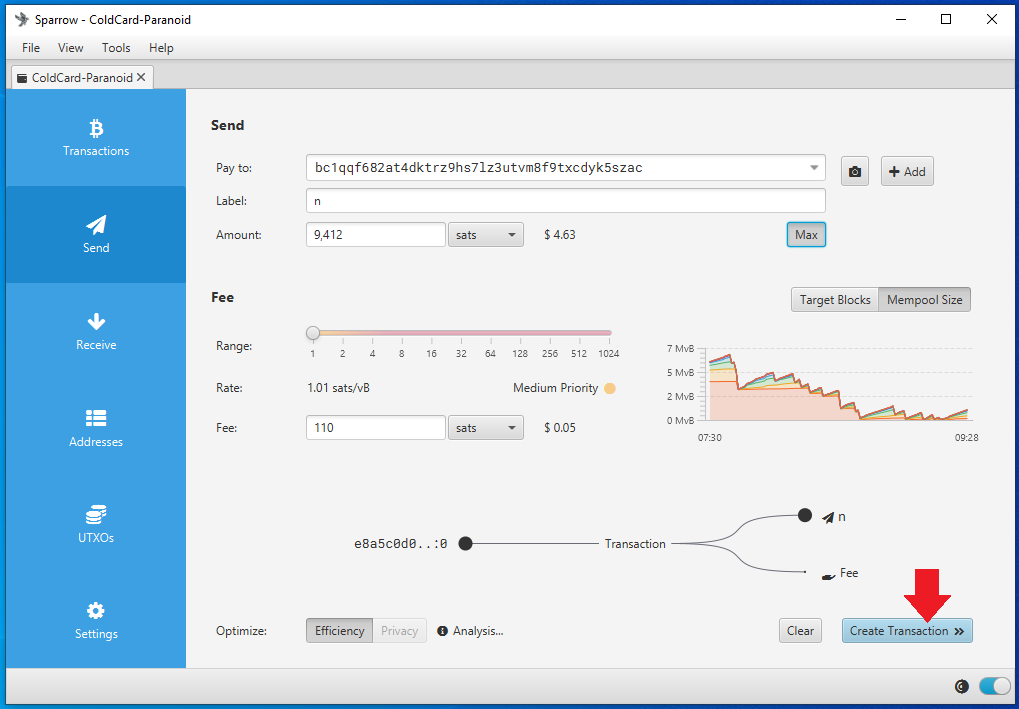Click the '64' tick on the Range slider

[491, 354]
